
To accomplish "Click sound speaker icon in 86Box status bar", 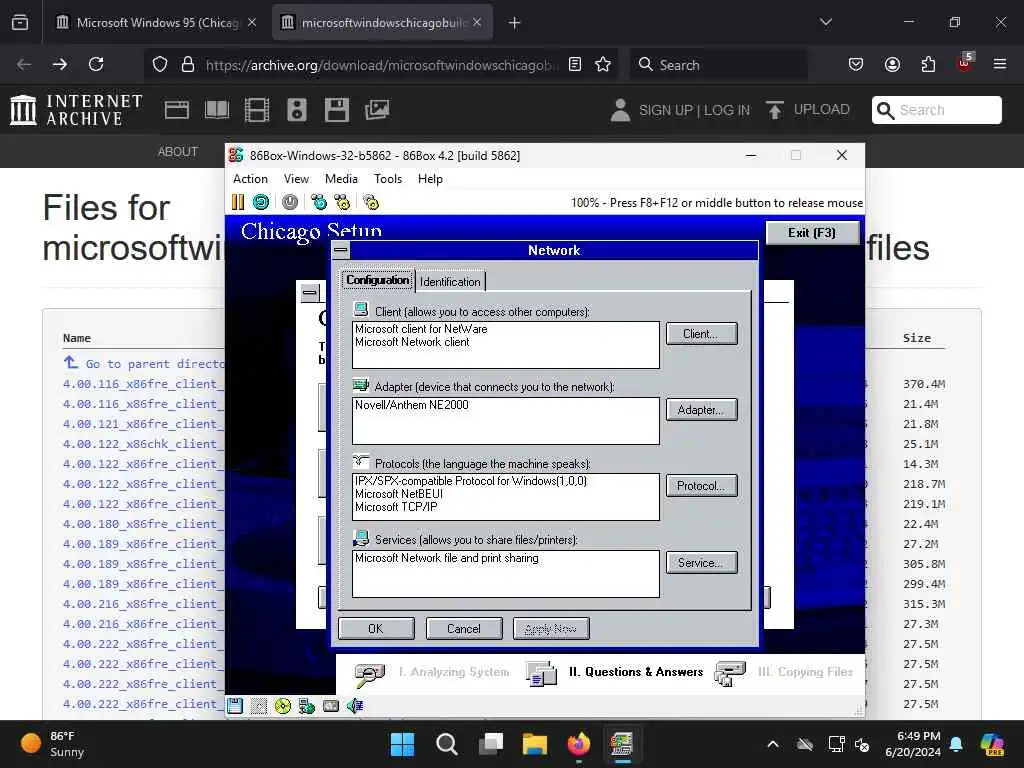I will coord(355,706).
